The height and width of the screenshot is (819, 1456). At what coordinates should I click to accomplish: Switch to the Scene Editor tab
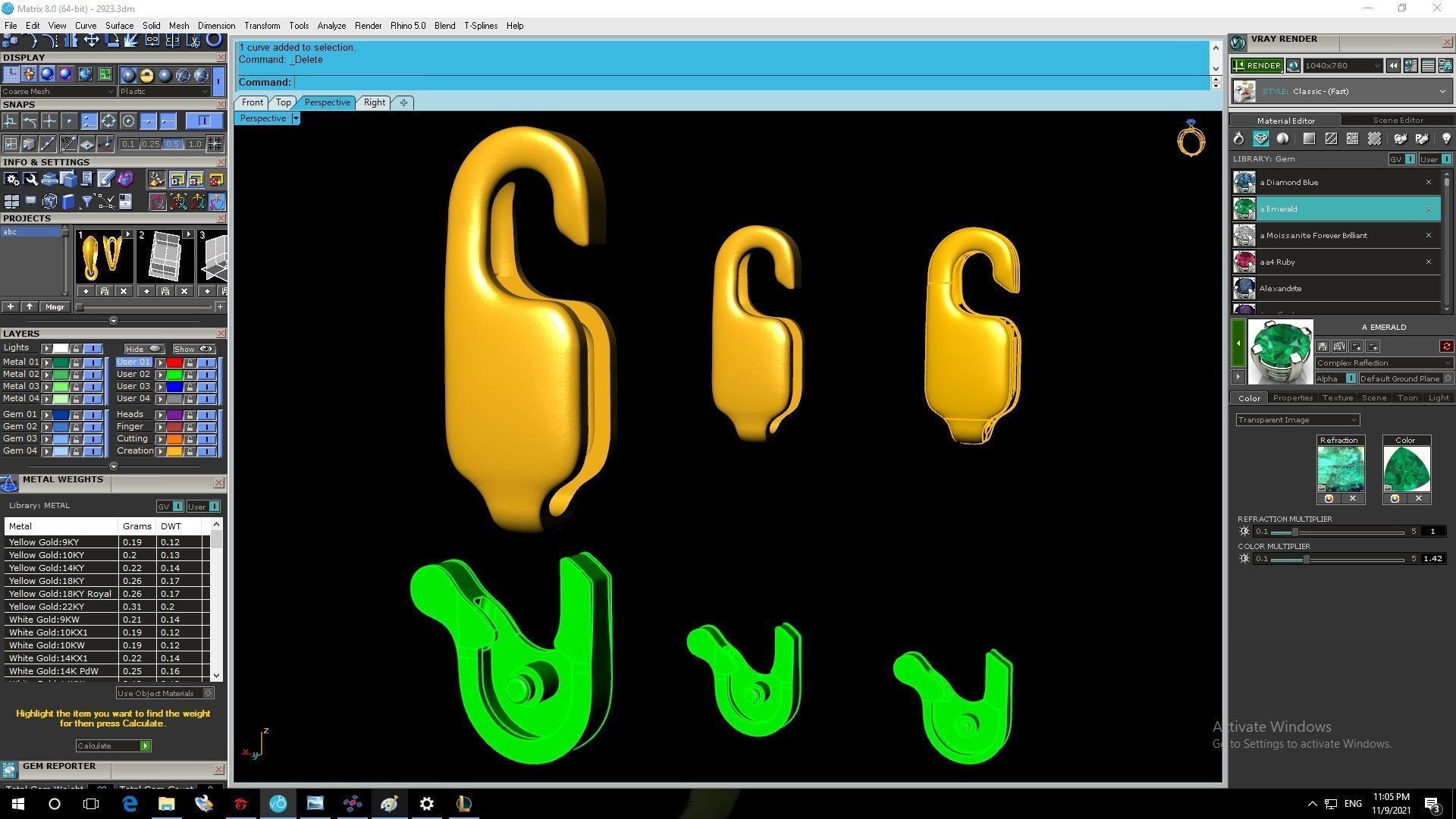click(1398, 121)
